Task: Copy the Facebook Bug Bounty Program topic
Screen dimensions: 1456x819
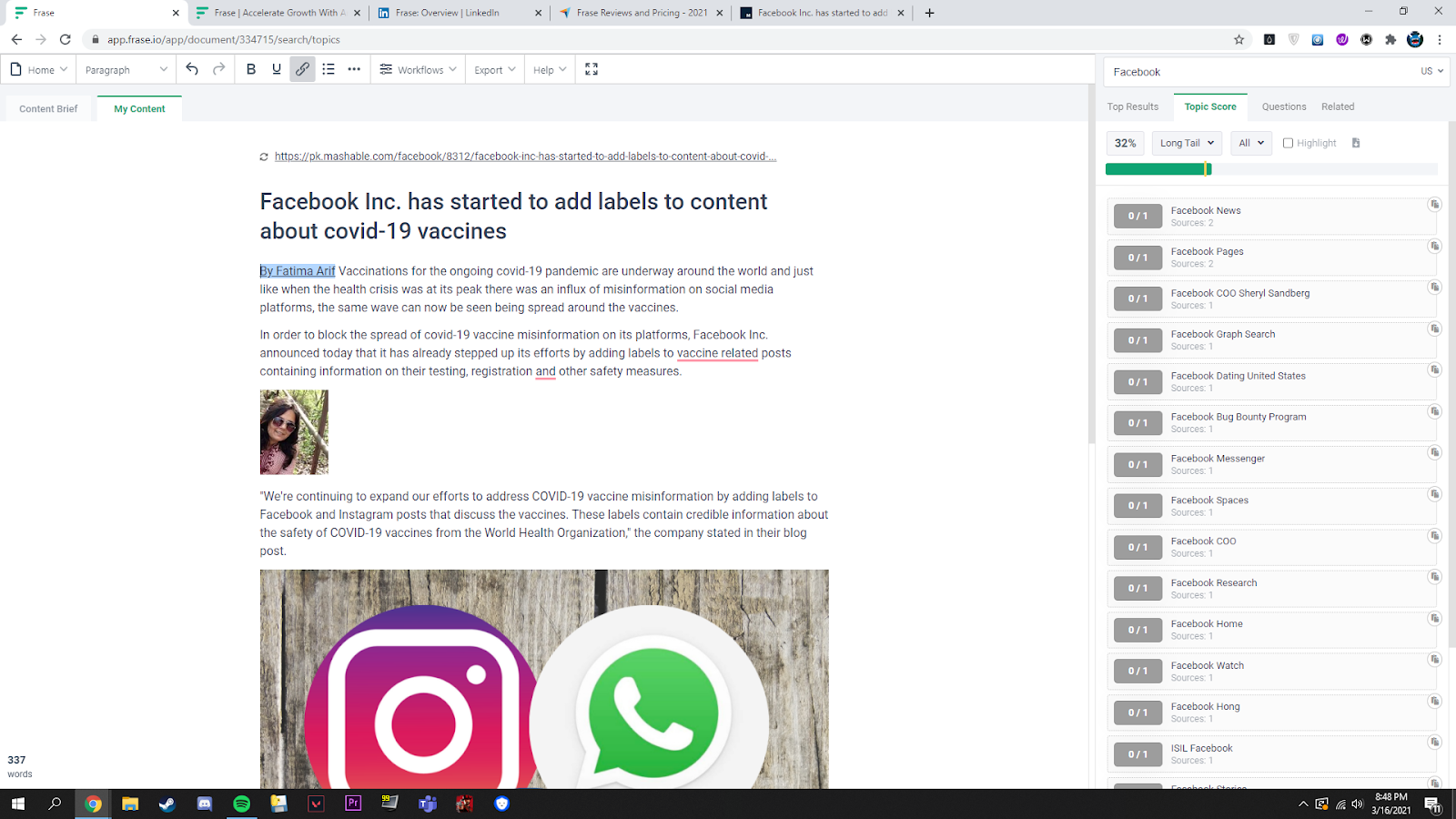Action: click(x=1434, y=411)
